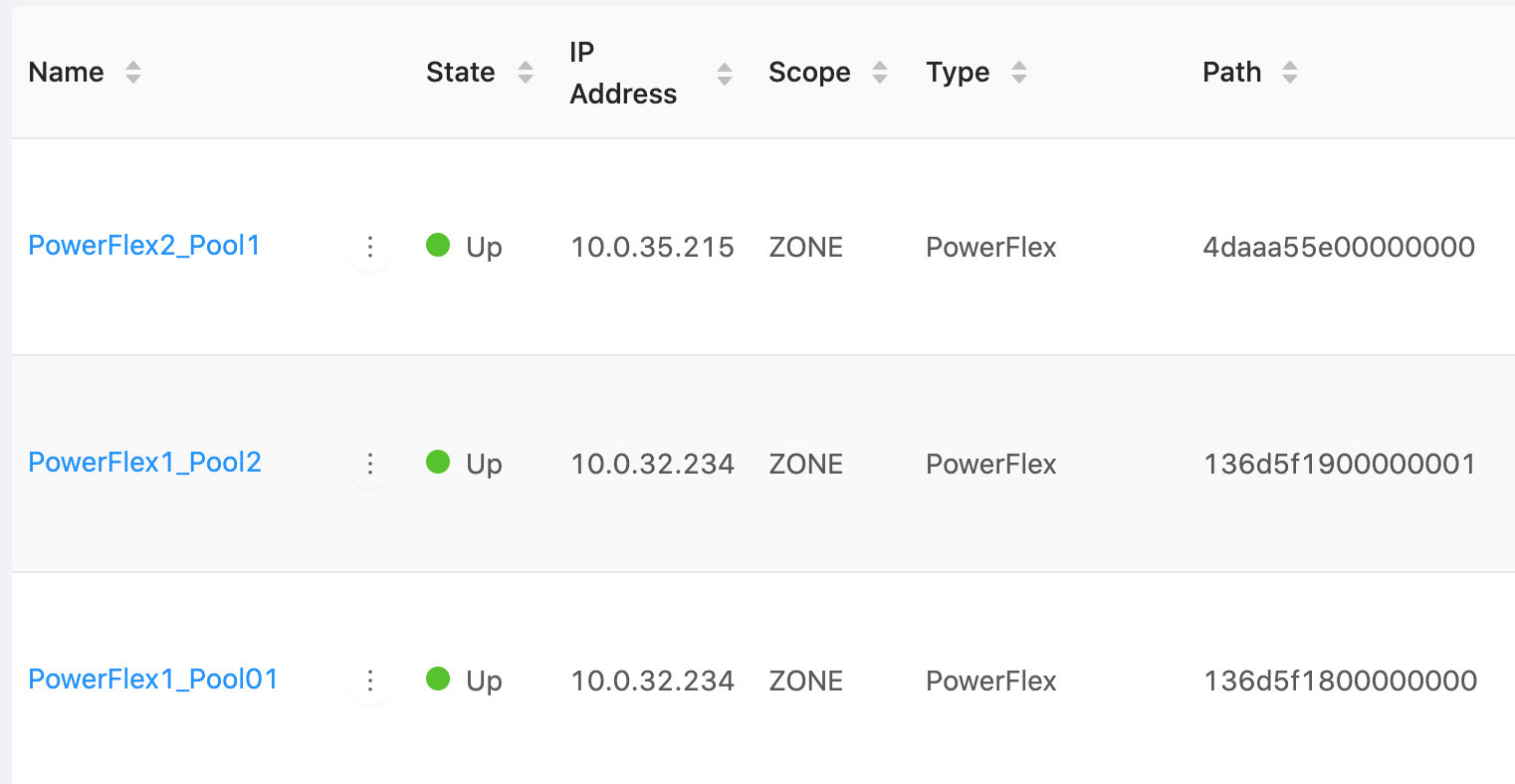Sort by Scope arrow icon
The width and height of the screenshot is (1515, 784).
pos(880,73)
